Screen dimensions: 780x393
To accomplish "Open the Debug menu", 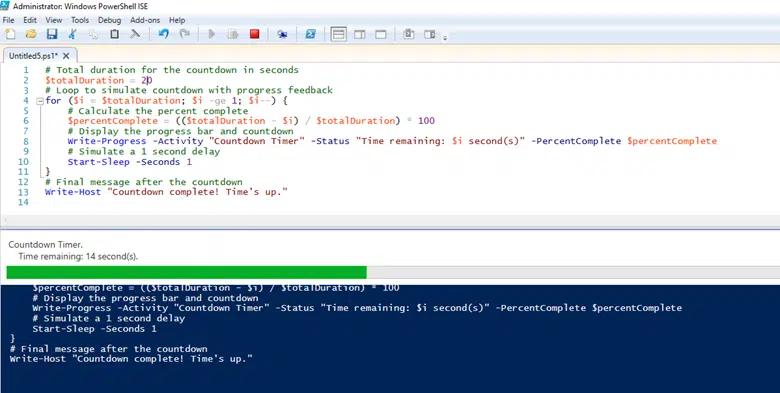I will 109,20.
